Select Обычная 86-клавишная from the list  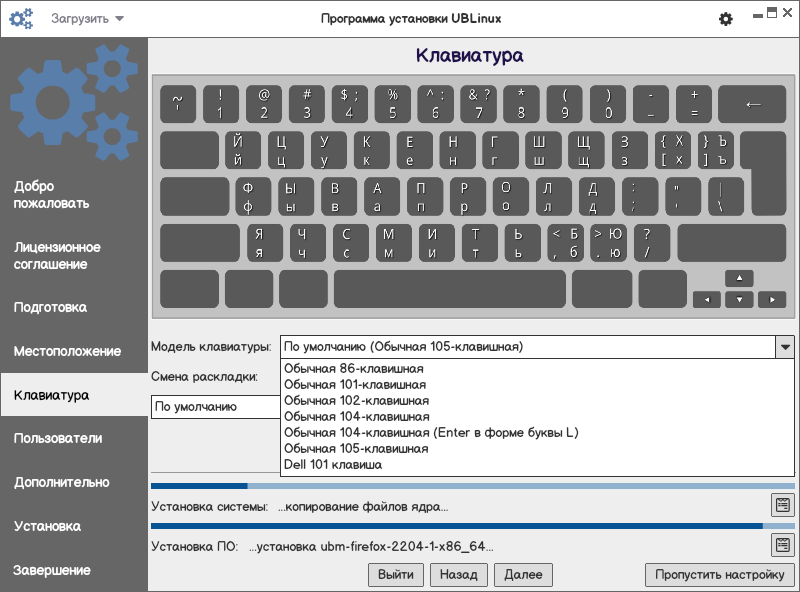point(537,368)
